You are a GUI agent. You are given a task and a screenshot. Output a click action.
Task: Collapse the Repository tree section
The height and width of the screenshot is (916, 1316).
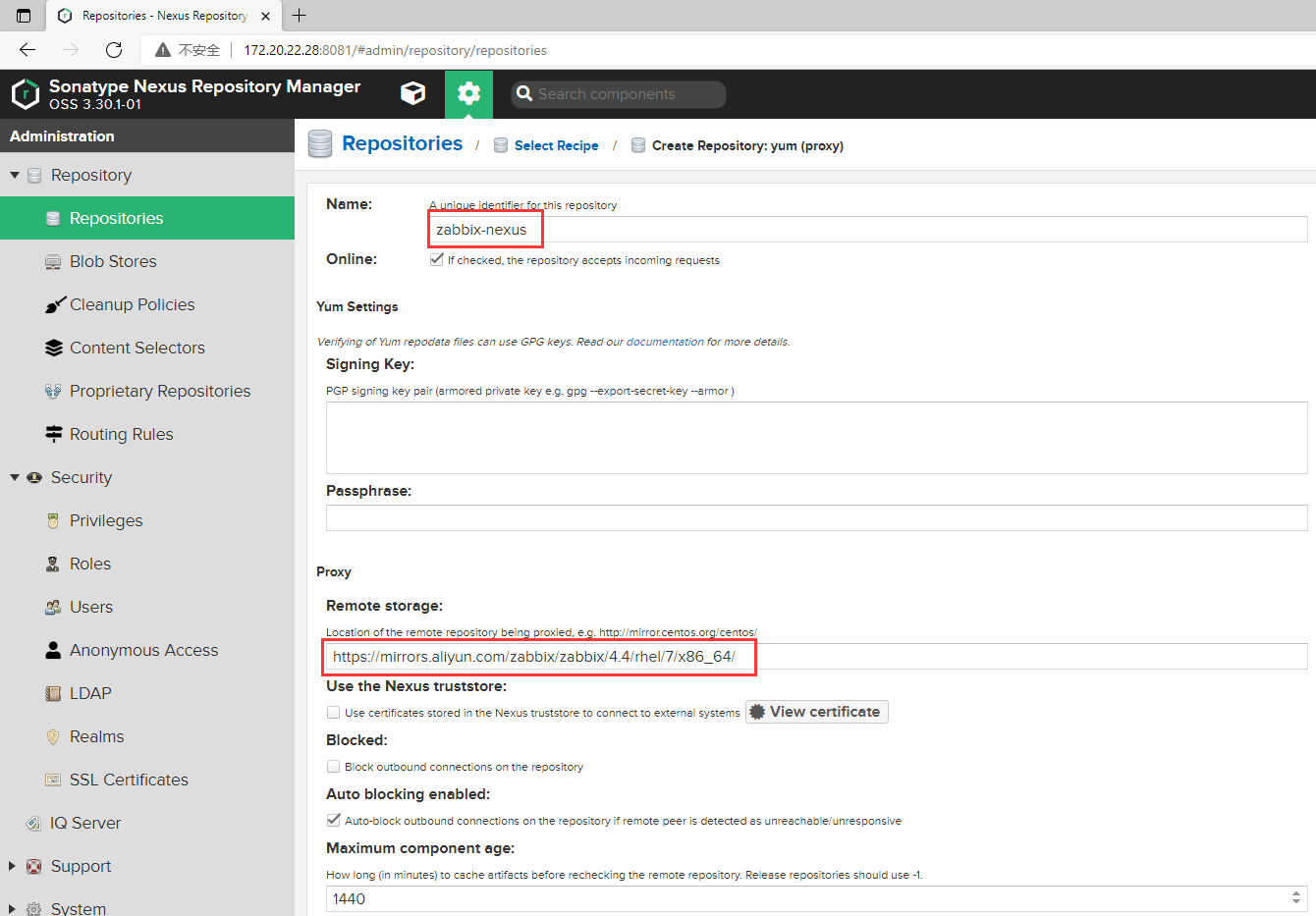[x=15, y=175]
